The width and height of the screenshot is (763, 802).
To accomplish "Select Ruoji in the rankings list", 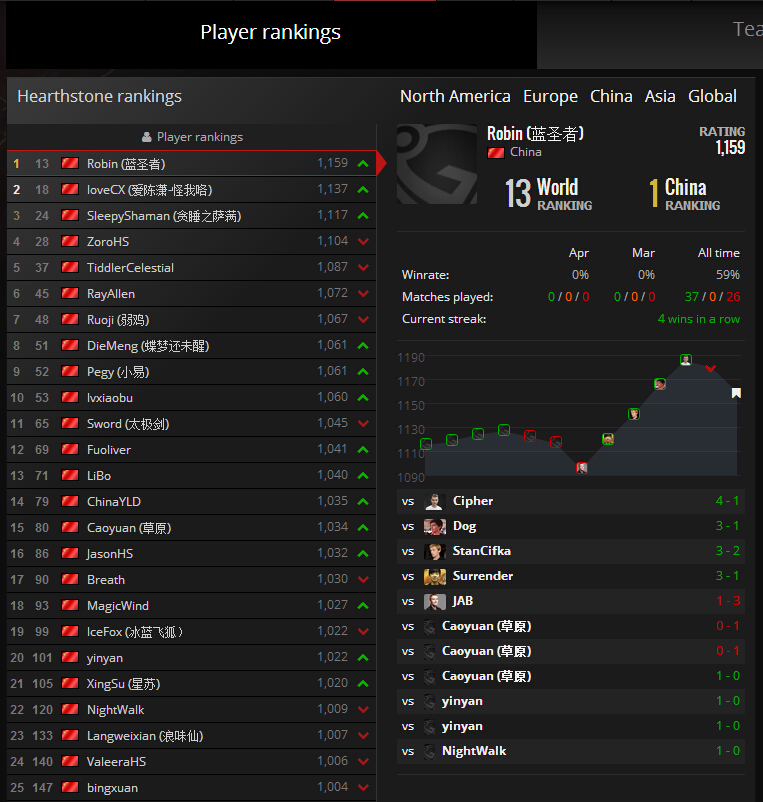I will click(192, 320).
